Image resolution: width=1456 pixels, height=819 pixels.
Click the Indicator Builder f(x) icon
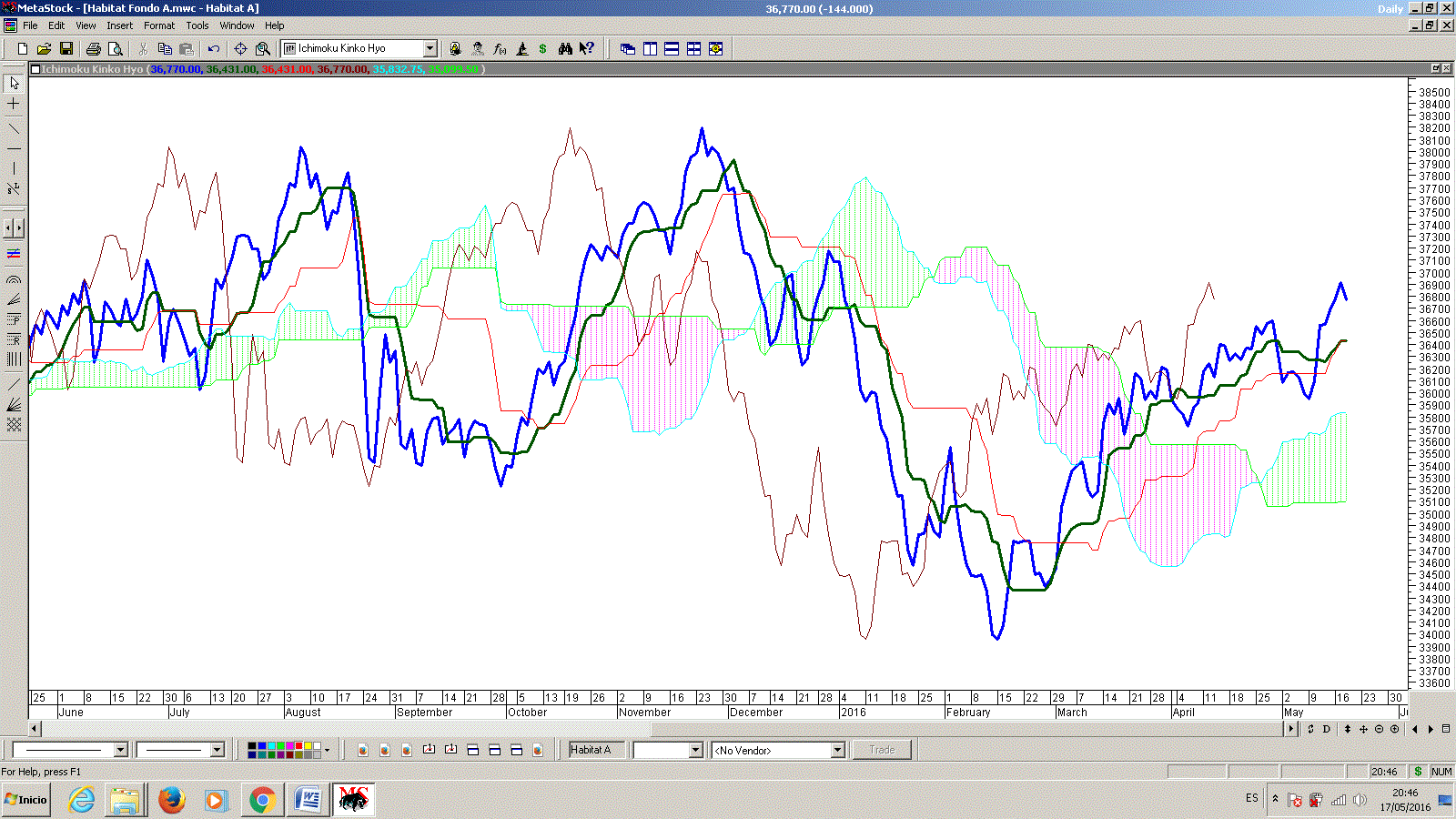tap(500, 49)
